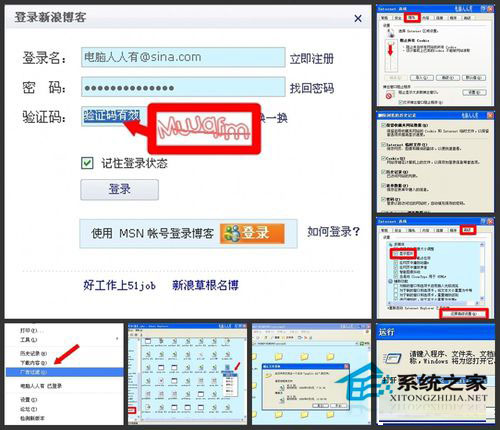Viewport: 500px width, 430px height.
Task: Toggle the 显示图片 checkbox in advanced settings
Action: click(395, 254)
